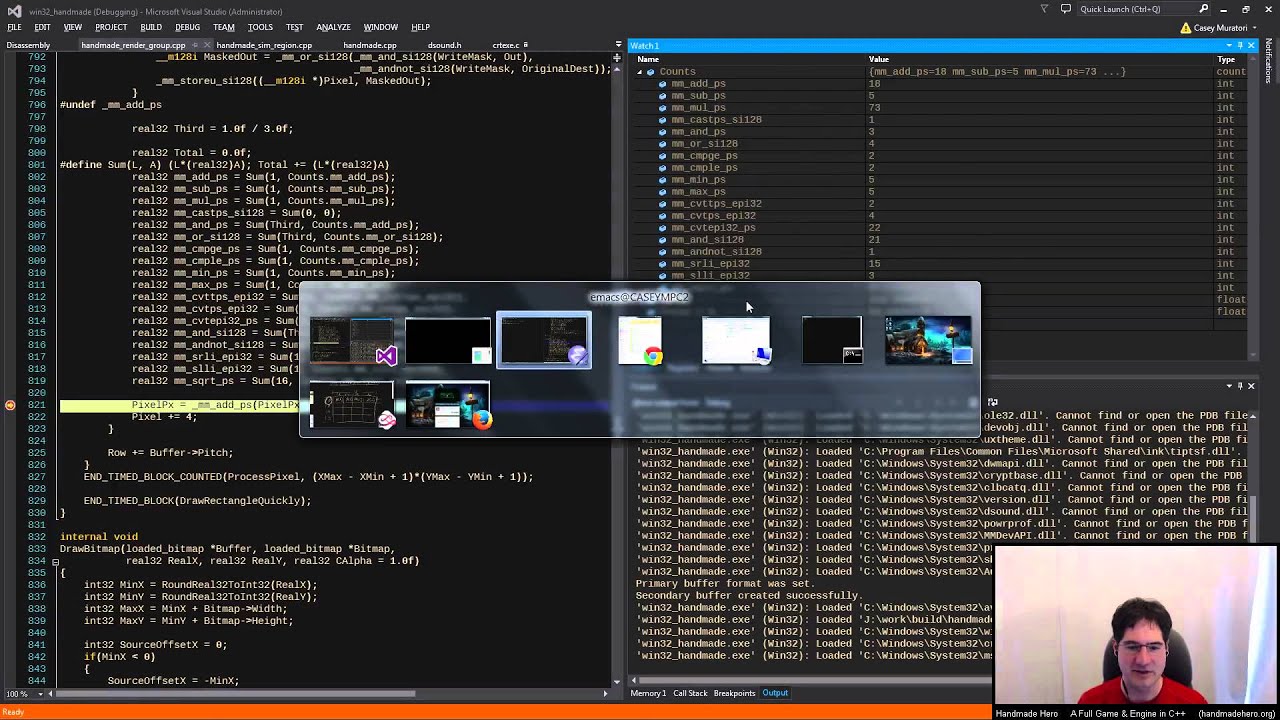Select the black window thumbnail beside Visual Studio

pos(448,341)
